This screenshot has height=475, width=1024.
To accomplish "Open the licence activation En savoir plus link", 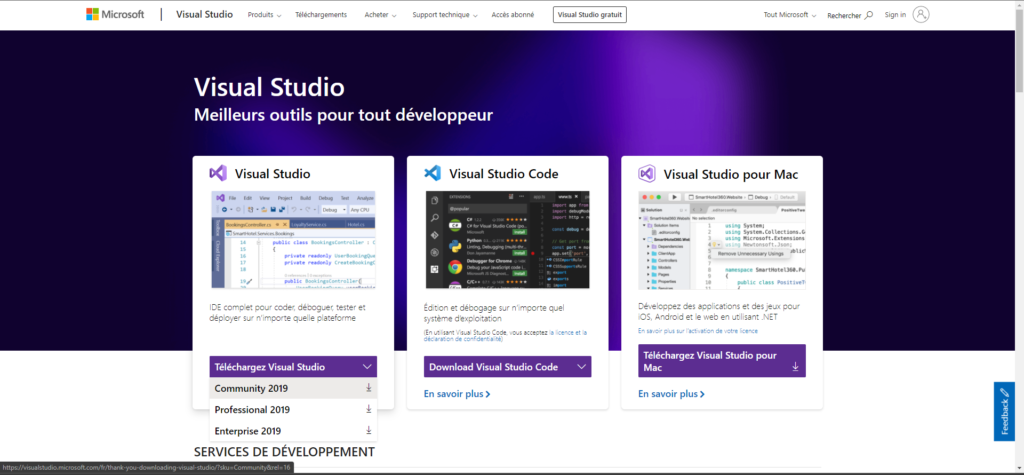I will (x=698, y=331).
